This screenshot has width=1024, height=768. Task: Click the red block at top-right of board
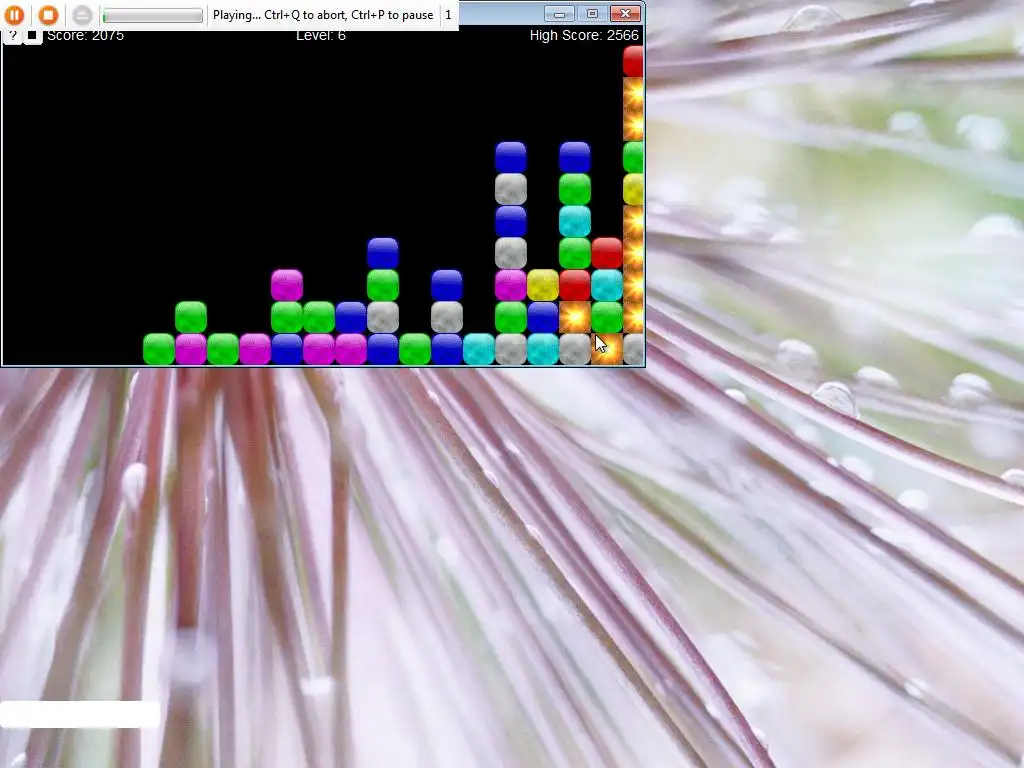point(633,61)
